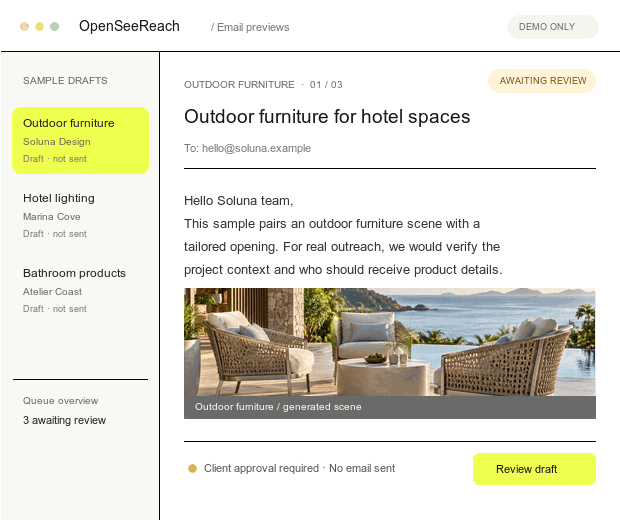Click the red window dot
620x520 pixels.
[25, 26]
